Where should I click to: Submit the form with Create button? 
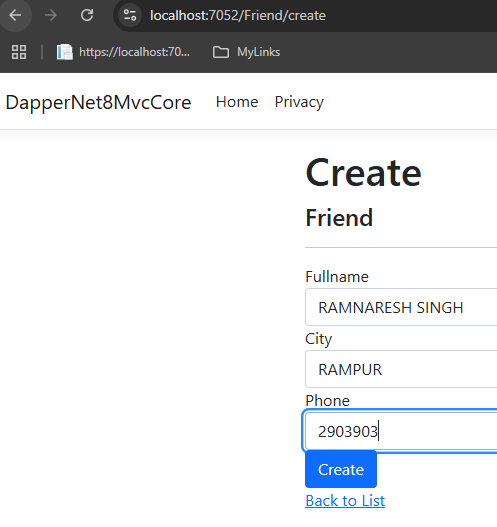click(341, 469)
